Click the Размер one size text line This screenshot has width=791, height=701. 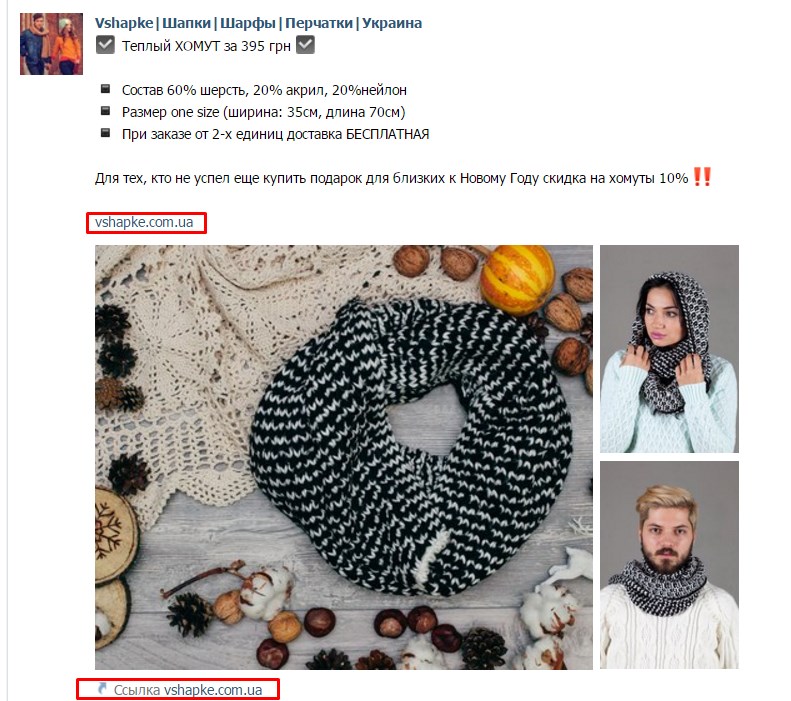pos(263,112)
